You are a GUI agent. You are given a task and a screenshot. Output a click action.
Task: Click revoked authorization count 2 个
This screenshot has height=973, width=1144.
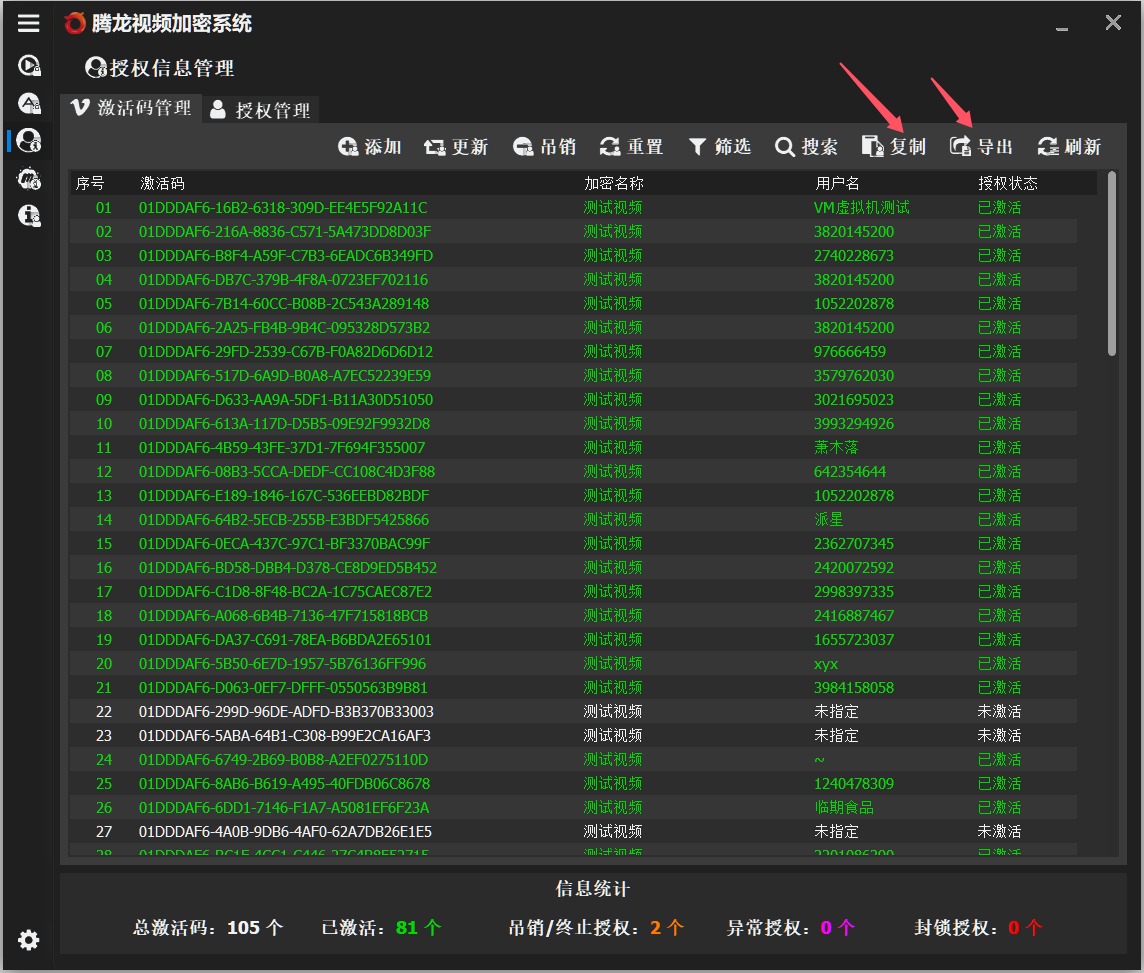(x=667, y=928)
